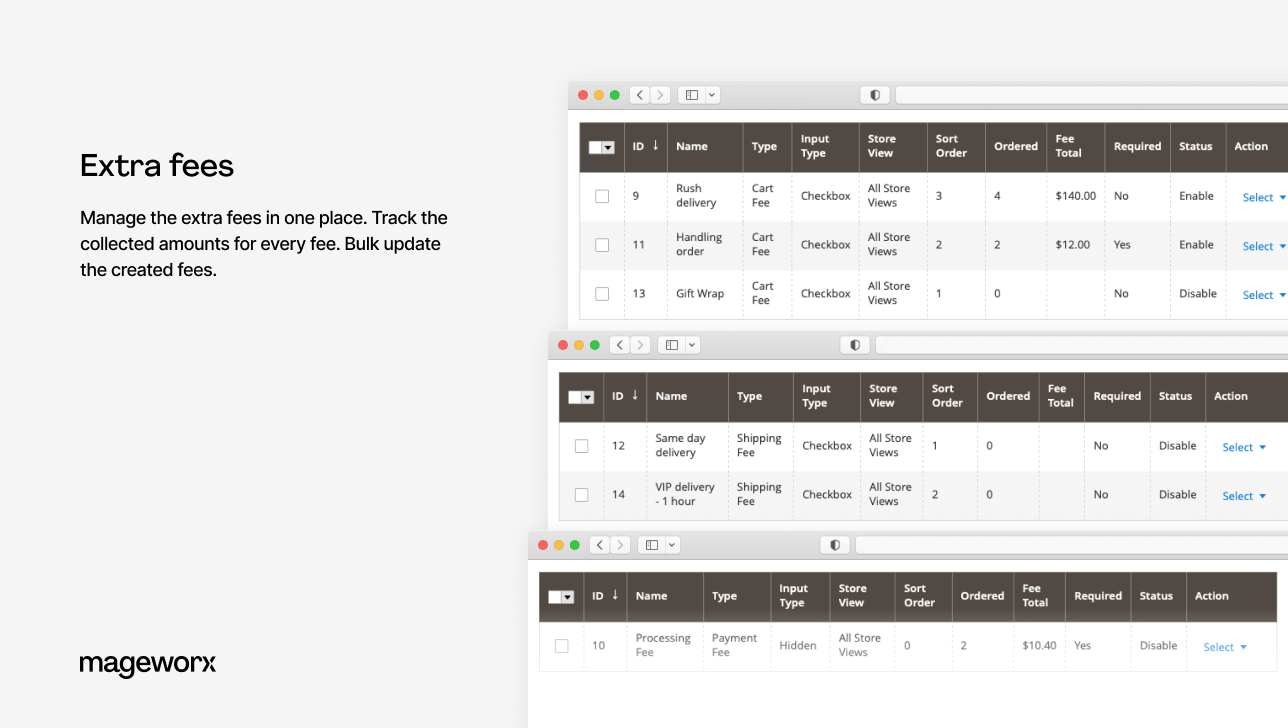This screenshot has width=1288, height=728.
Task: Check the checkbox for the Rush delivery row
Action: (x=602, y=196)
